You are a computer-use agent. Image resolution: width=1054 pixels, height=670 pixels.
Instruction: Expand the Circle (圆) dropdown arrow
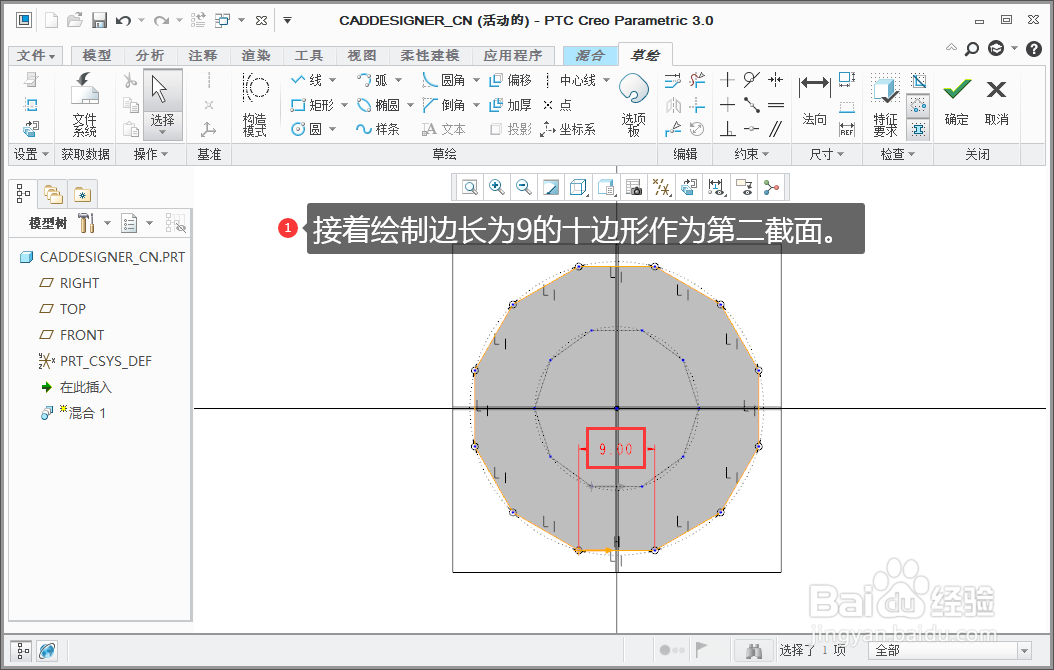[332, 129]
